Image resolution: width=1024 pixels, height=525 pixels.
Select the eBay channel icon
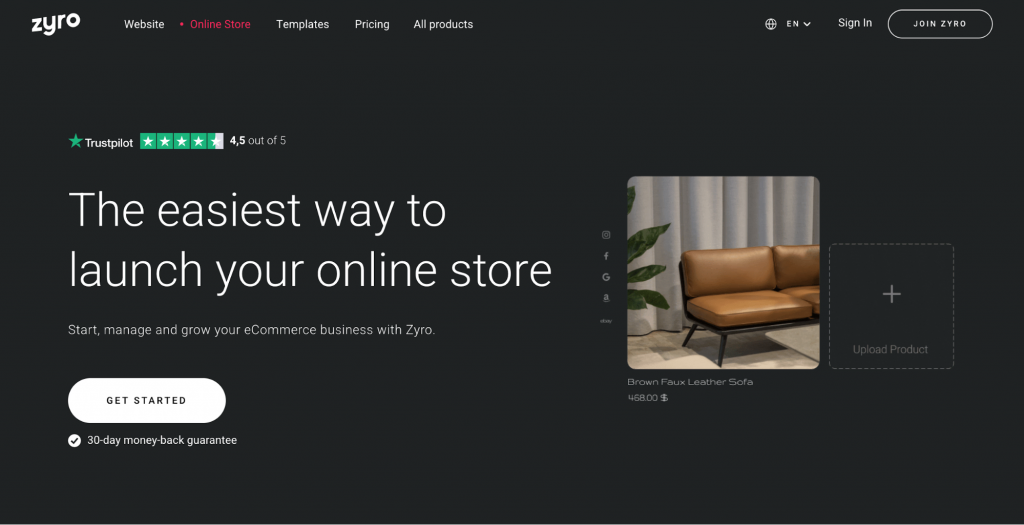606,321
